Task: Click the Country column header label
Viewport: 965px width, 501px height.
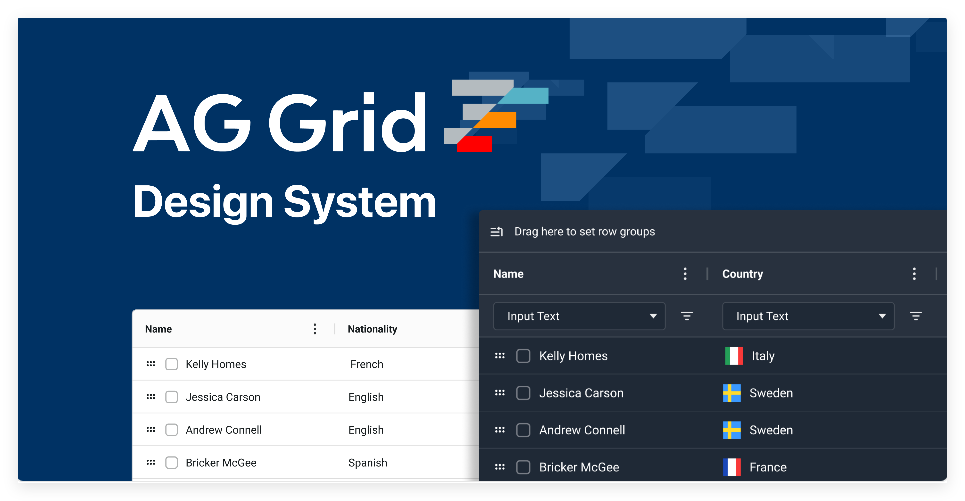Action: tap(742, 274)
